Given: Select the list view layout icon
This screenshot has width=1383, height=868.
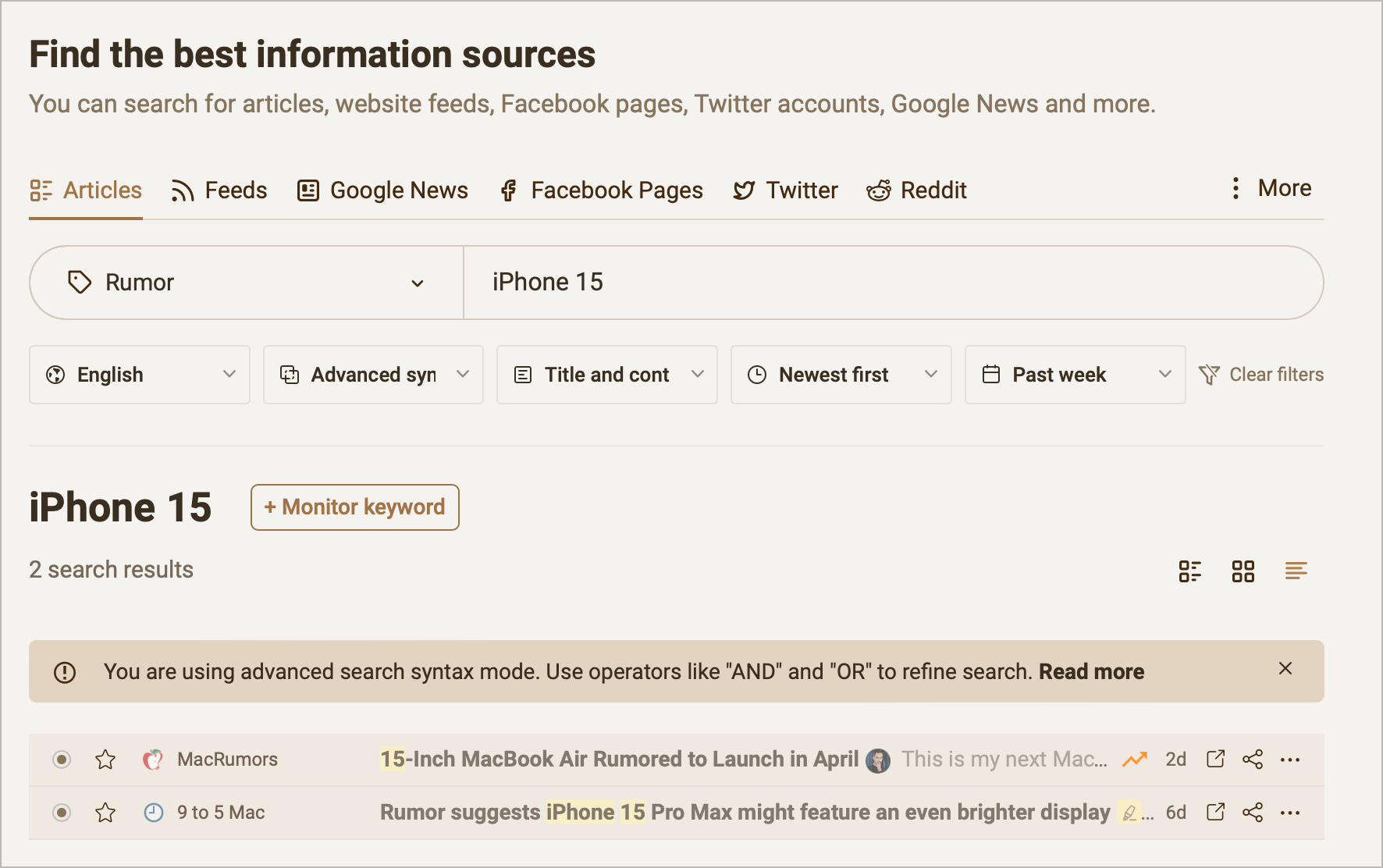Looking at the screenshot, I should (1190, 571).
